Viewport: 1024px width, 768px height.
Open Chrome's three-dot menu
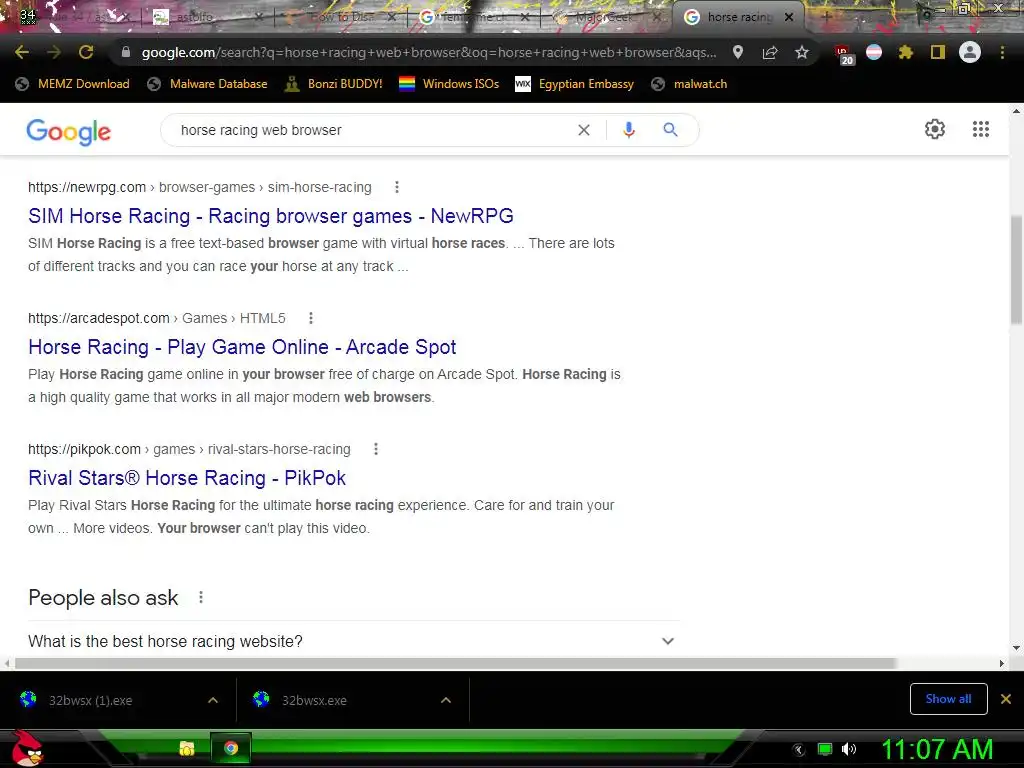point(1002,52)
